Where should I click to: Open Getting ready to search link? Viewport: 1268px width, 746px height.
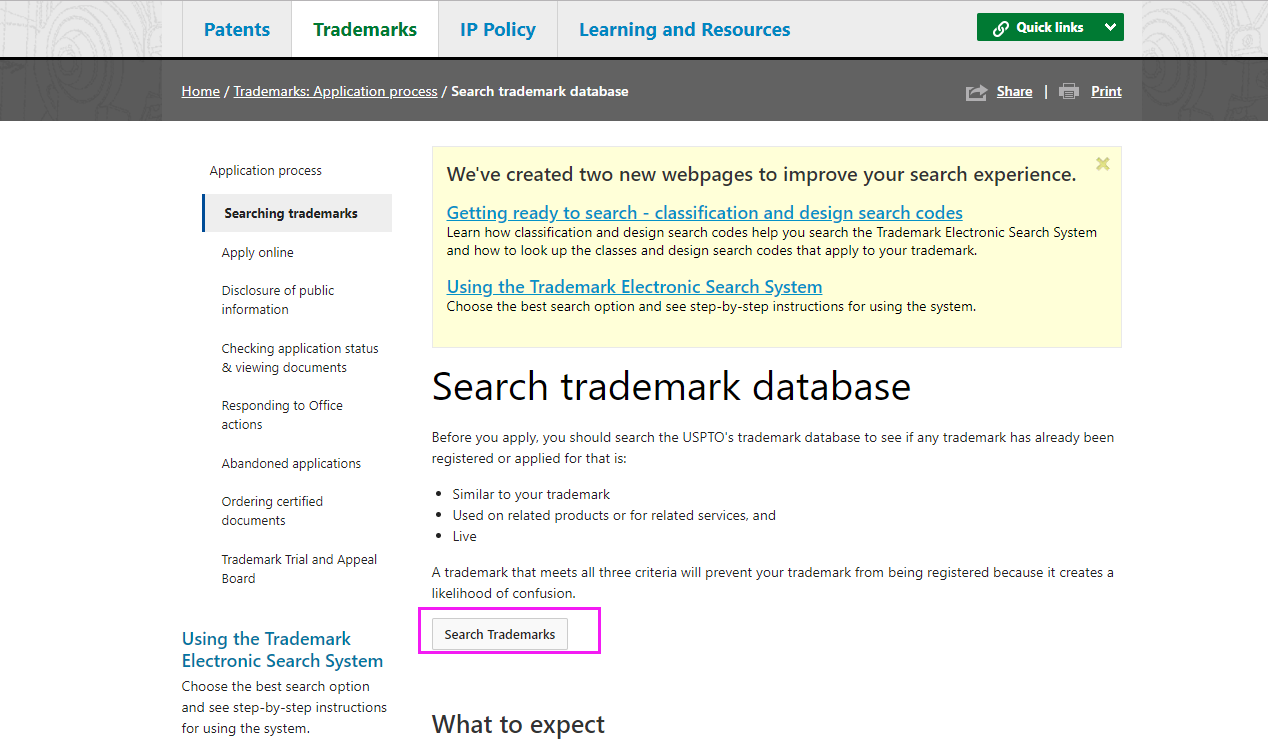click(704, 213)
